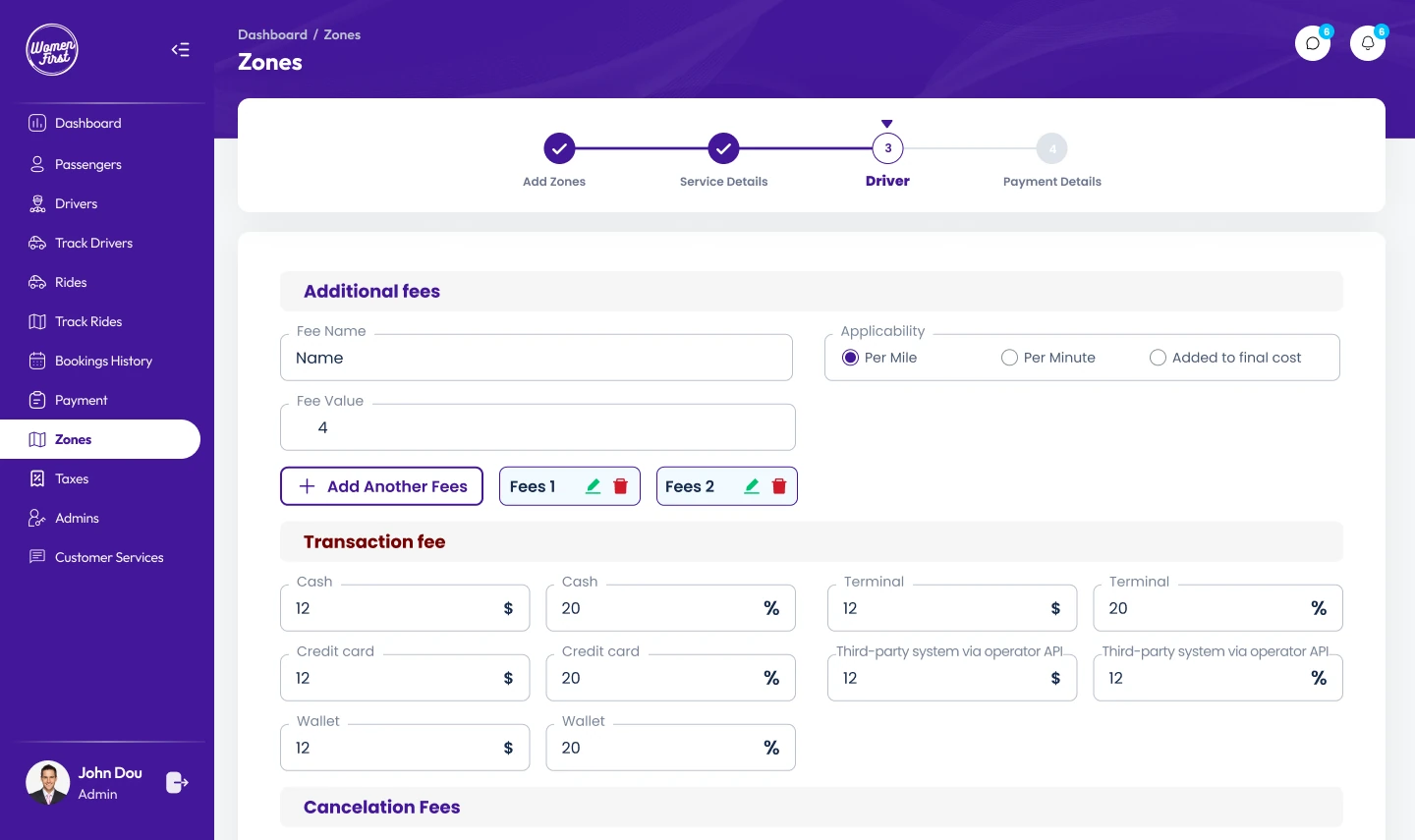Viewport: 1415px width, 840px height.
Task: Delete Fees 1 with trash icon
Action: click(x=621, y=486)
